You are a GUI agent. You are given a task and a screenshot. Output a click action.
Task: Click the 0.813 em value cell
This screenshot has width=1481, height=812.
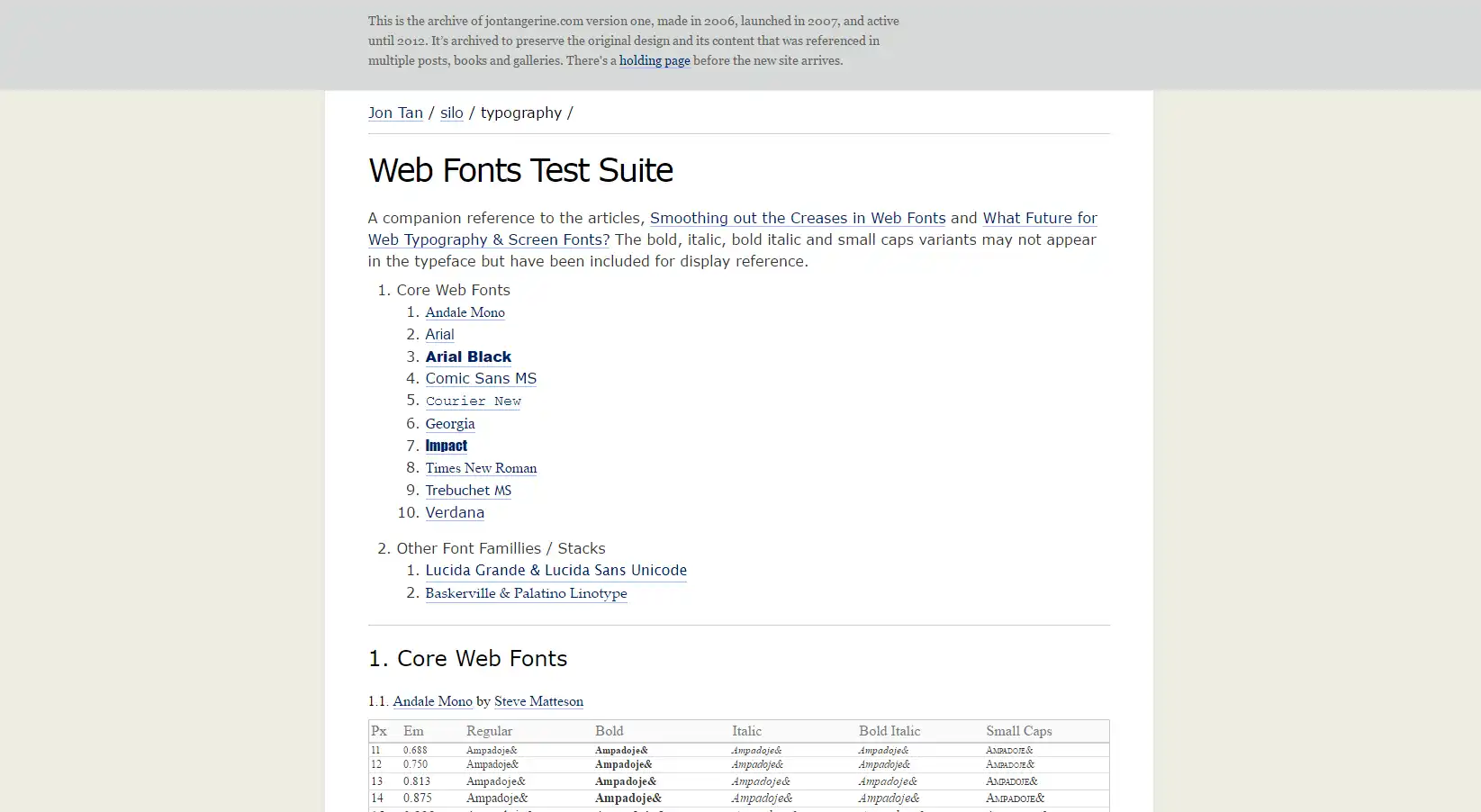click(x=416, y=781)
